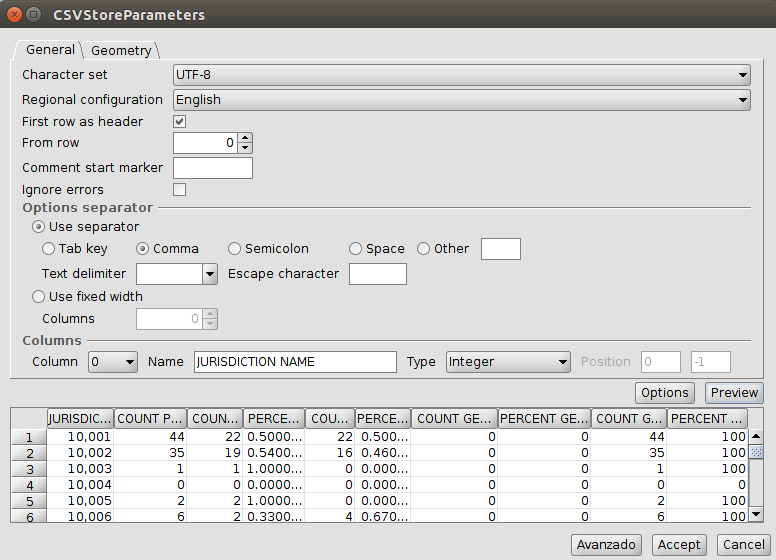Increment the From row value
The height and width of the screenshot is (560, 776).
[246, 138]
